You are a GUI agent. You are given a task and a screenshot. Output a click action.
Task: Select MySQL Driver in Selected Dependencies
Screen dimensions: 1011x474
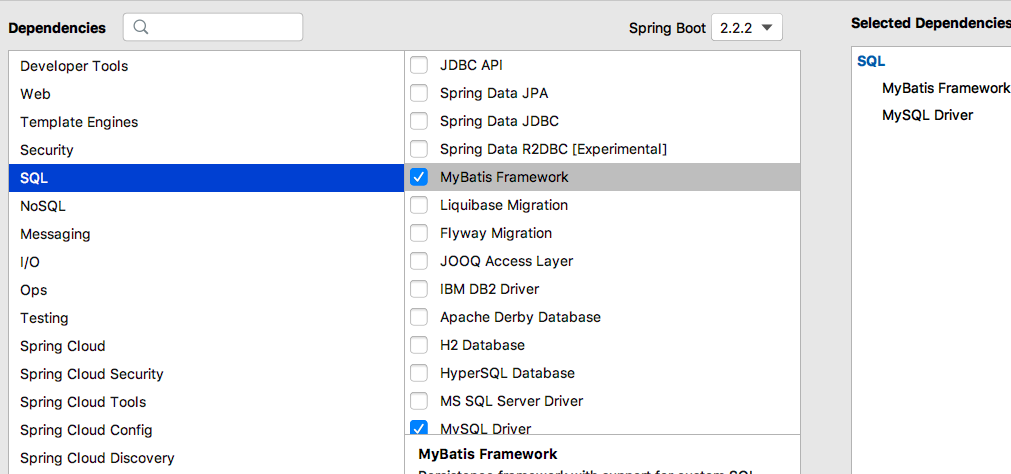point(927,115)
